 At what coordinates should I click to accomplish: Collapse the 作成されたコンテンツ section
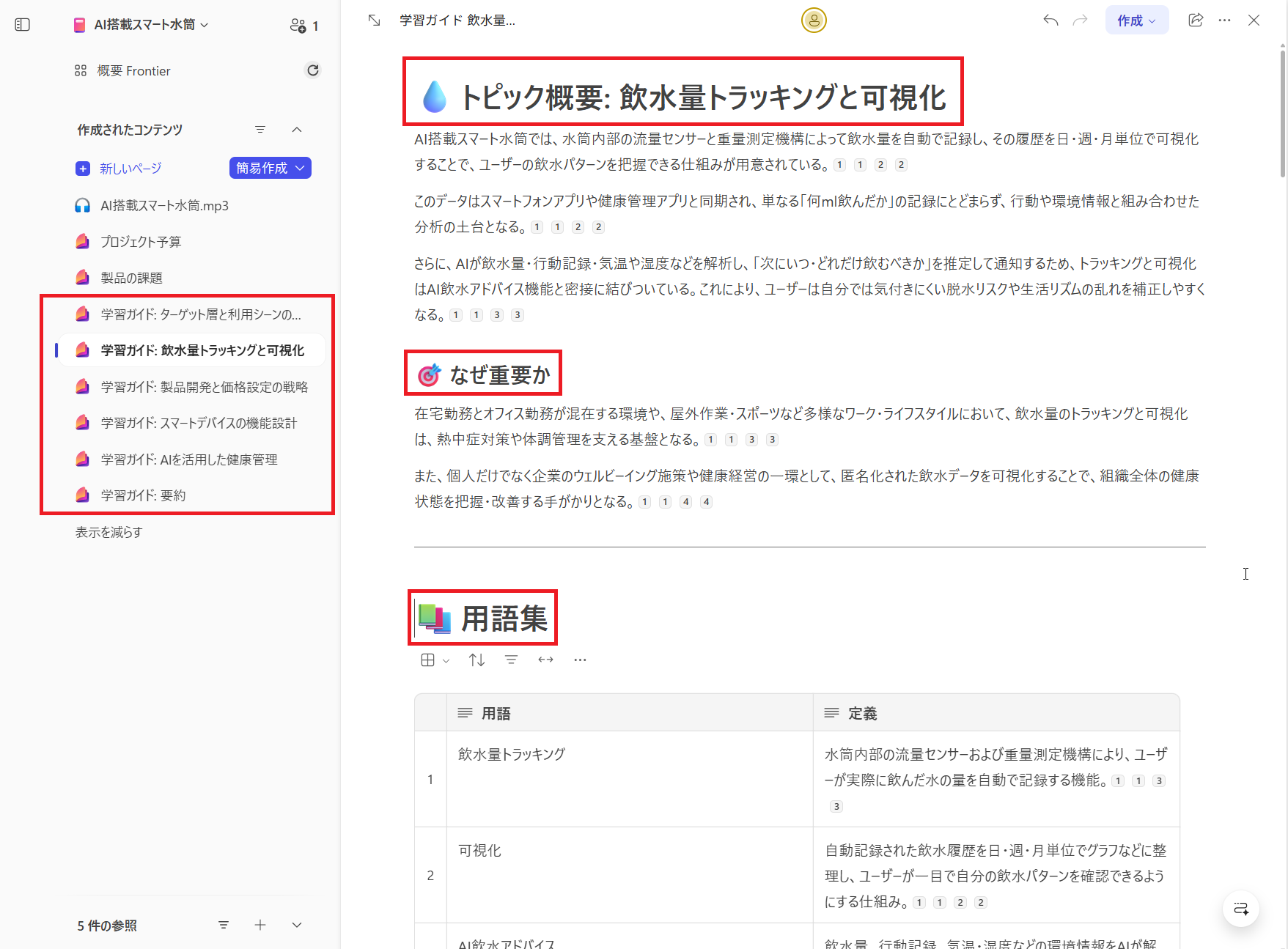click(297, 129)
